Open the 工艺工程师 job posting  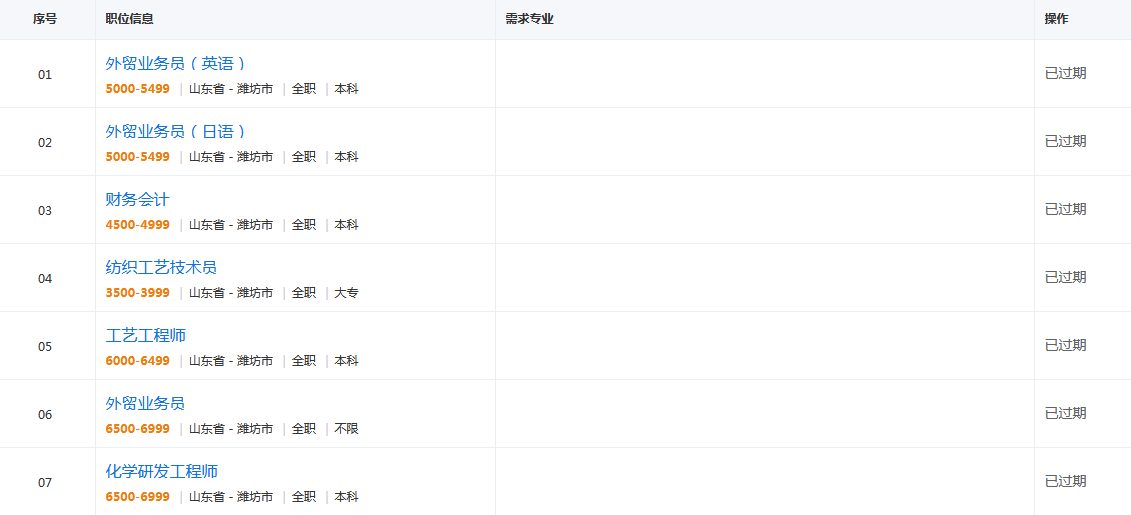pyautogui.click(x=146, y=335)
